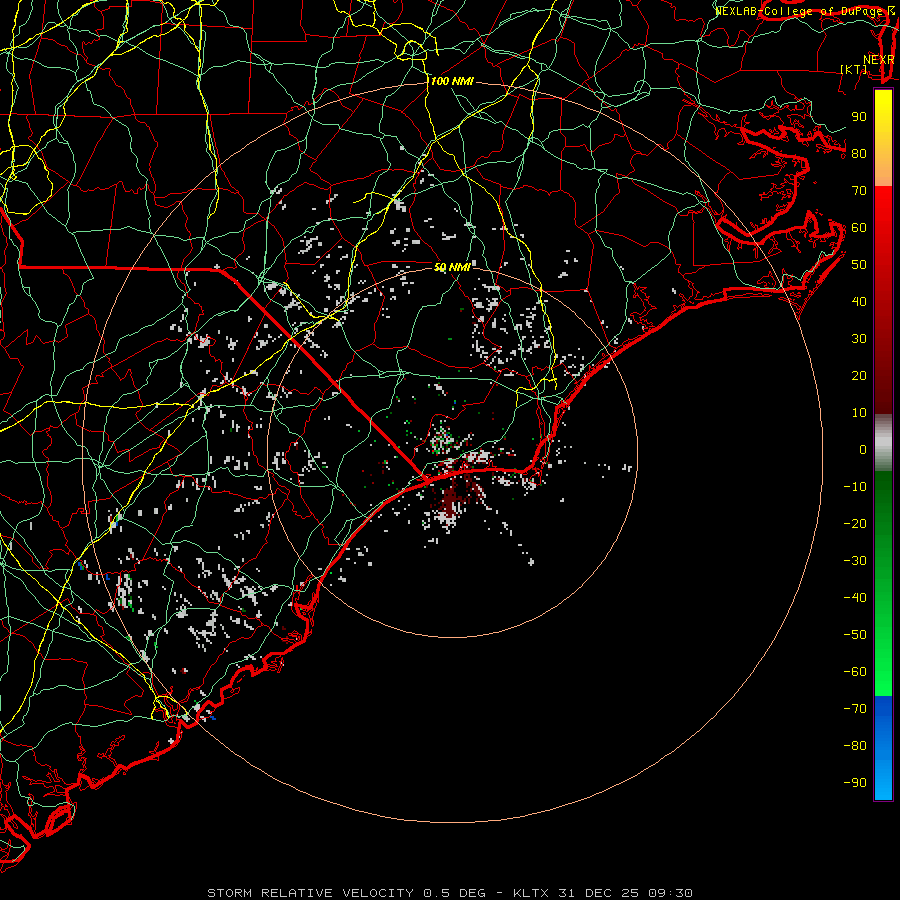Viewport: 900px width, 900px height.
Task: Select the -60 value on the velocity scale
Action: (x=855, y=672)
